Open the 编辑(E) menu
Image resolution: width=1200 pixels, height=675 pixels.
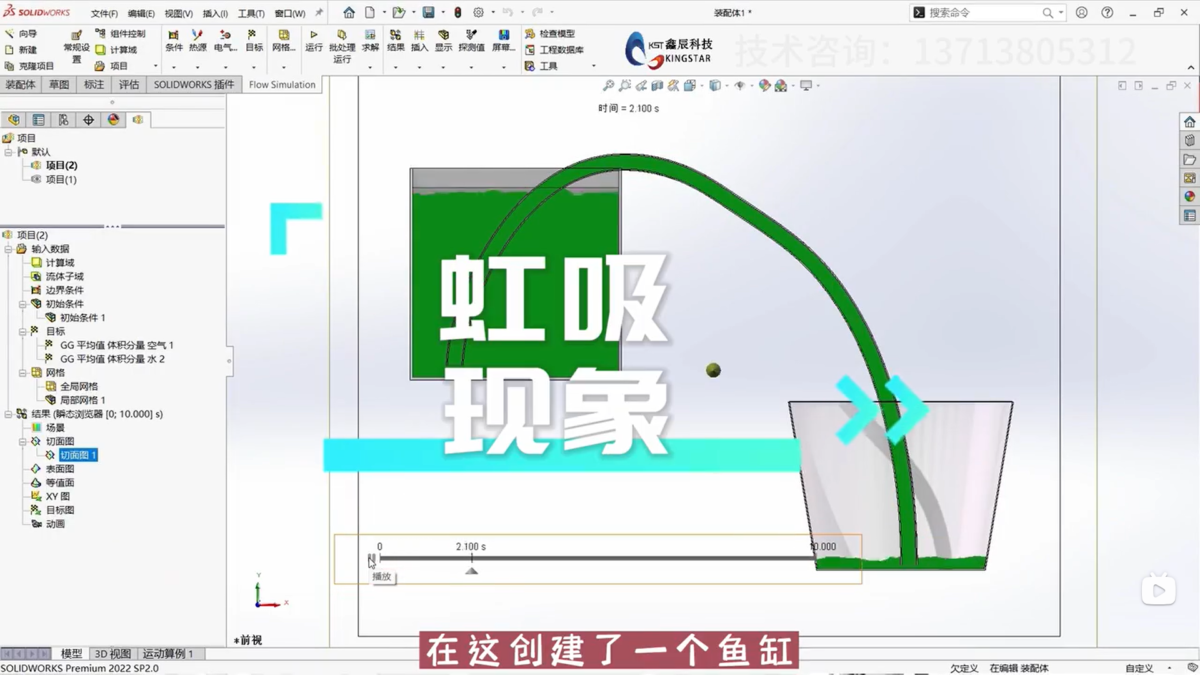[x=141, y=14]
